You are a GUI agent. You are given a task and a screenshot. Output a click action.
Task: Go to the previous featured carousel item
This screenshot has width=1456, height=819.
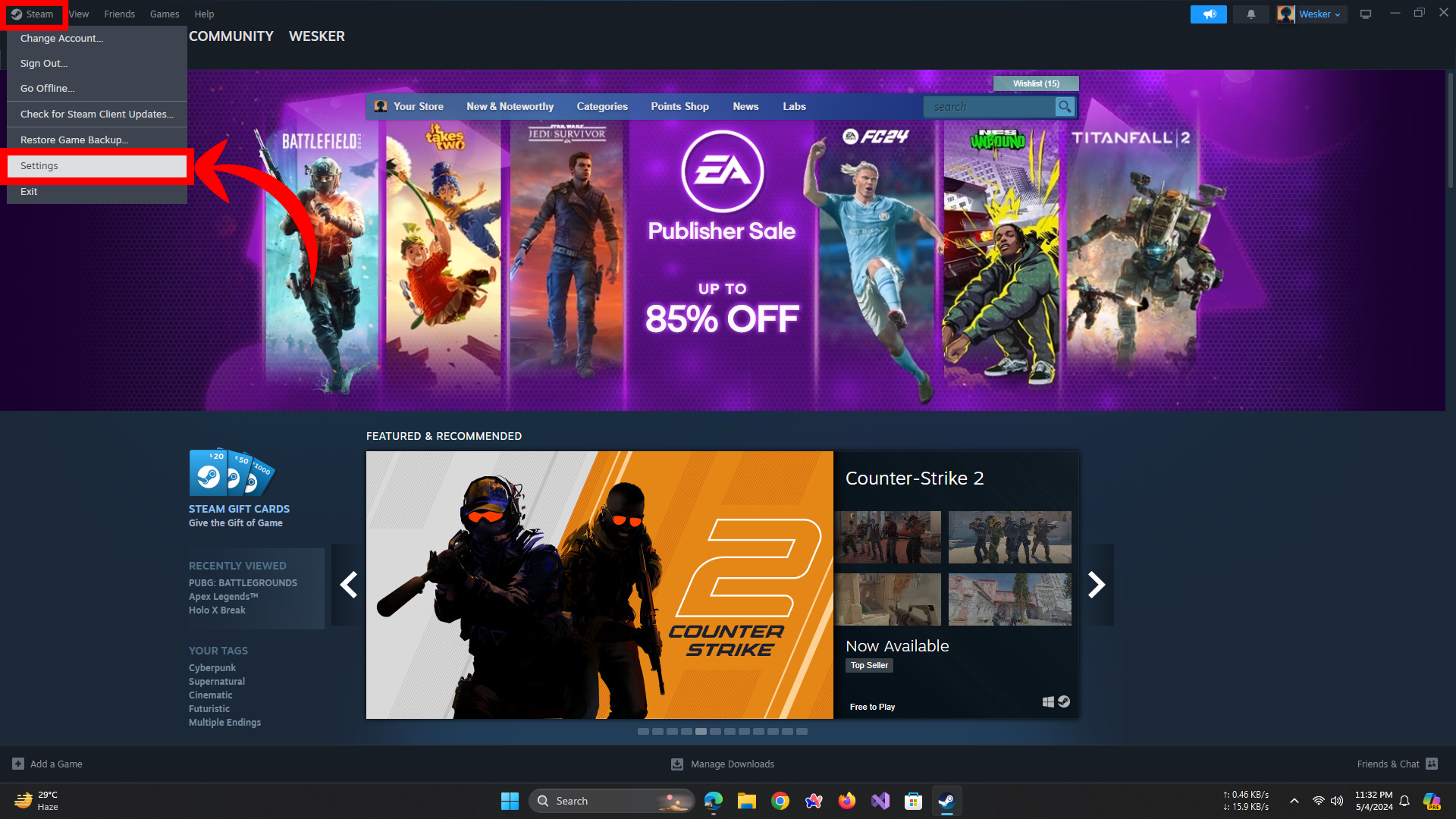pyautogui.click(x=349, y=585)
